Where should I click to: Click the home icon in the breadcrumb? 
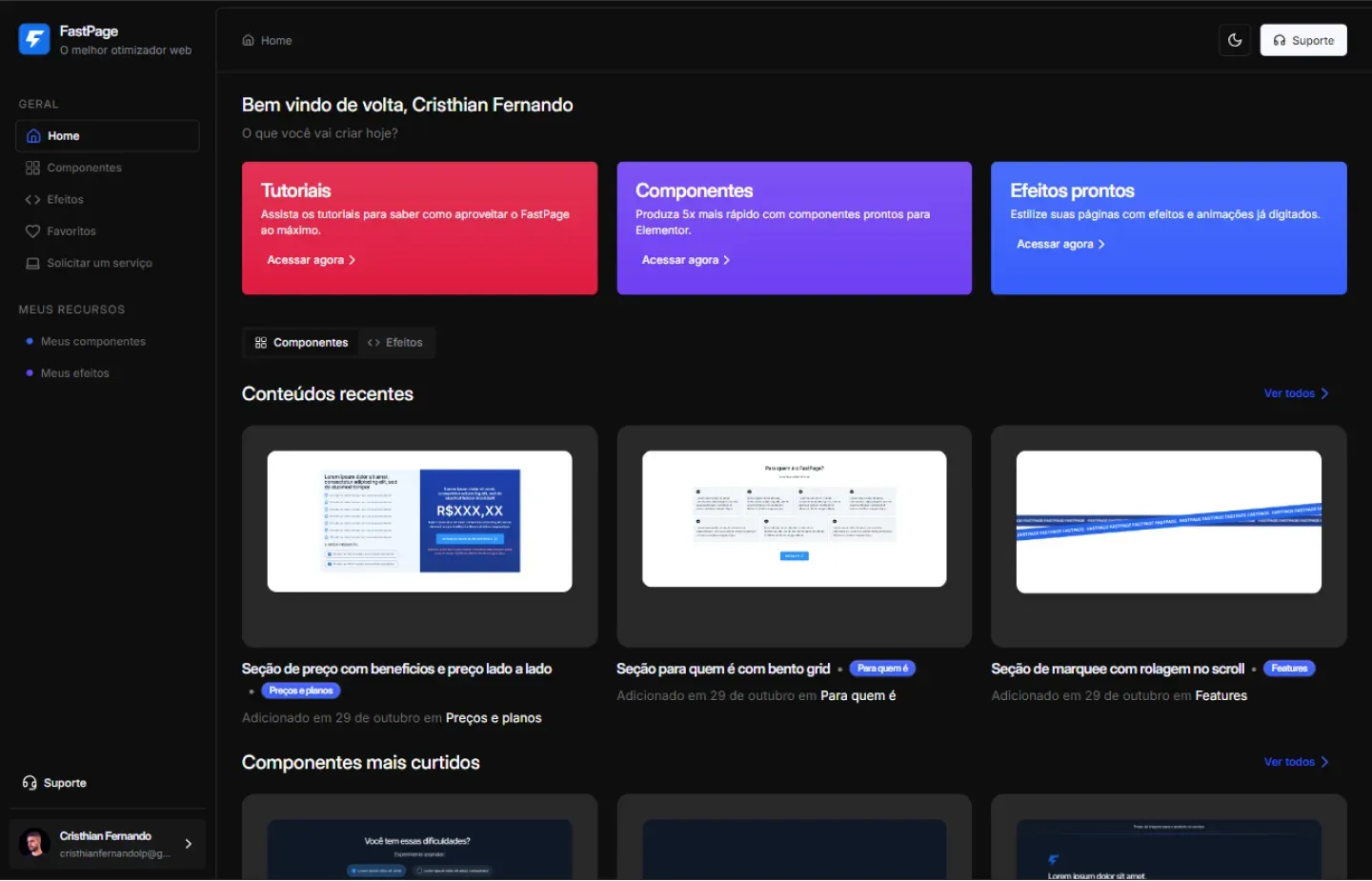pos(248,40)
